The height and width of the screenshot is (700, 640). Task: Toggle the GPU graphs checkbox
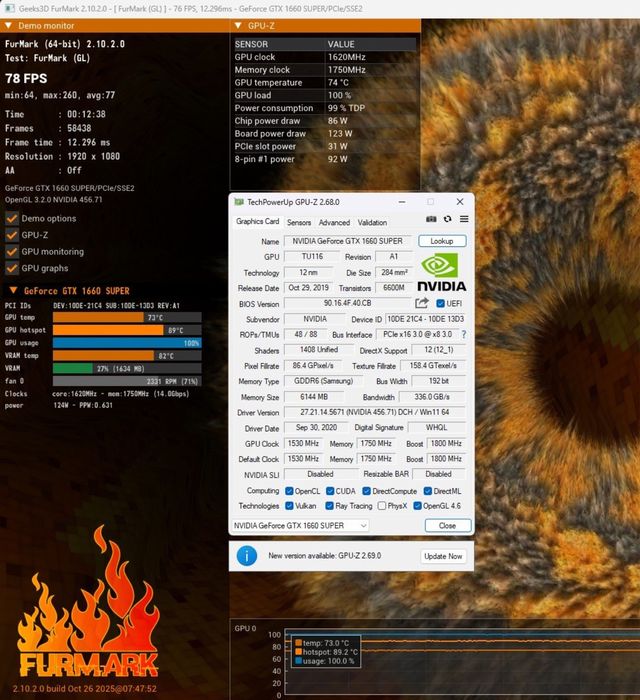12,268
